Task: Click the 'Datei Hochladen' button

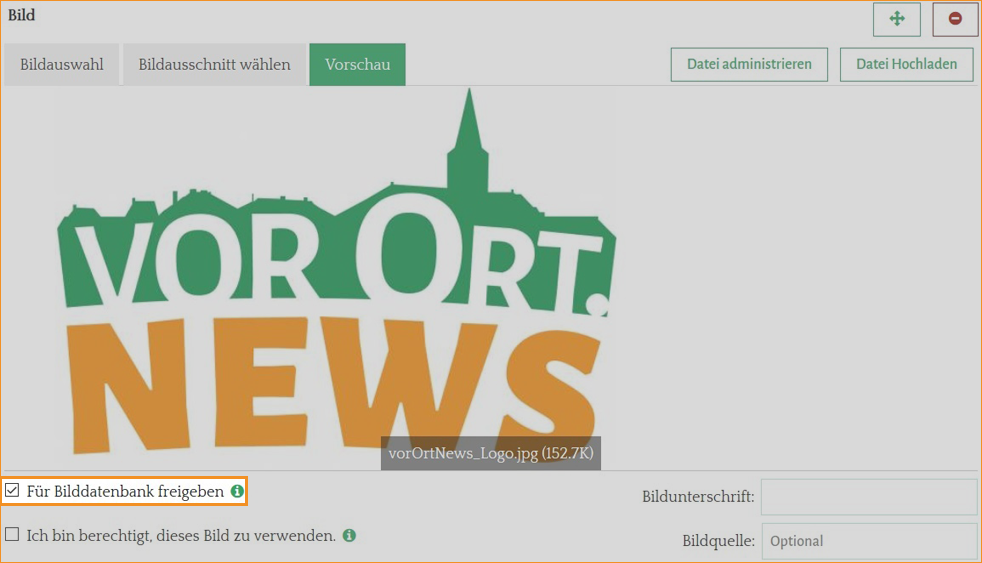Action: pos(906,65)
